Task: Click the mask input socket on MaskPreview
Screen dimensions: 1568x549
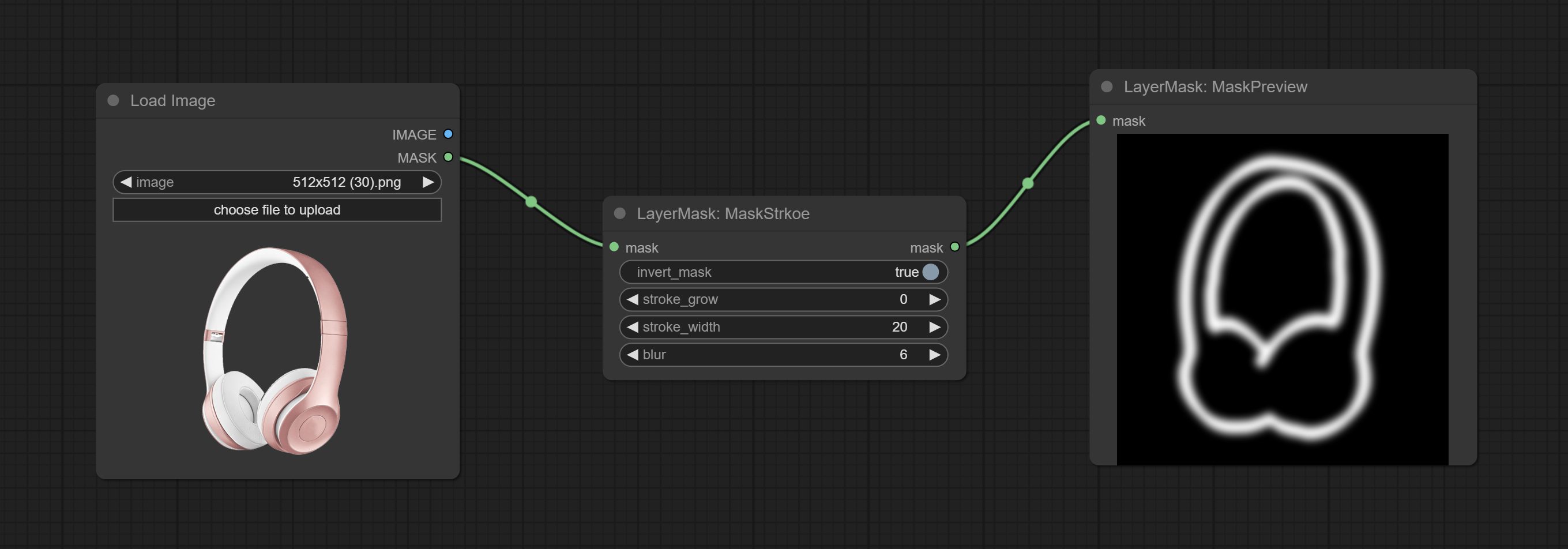Action: pyautogui.click(x=1100, y=121)
